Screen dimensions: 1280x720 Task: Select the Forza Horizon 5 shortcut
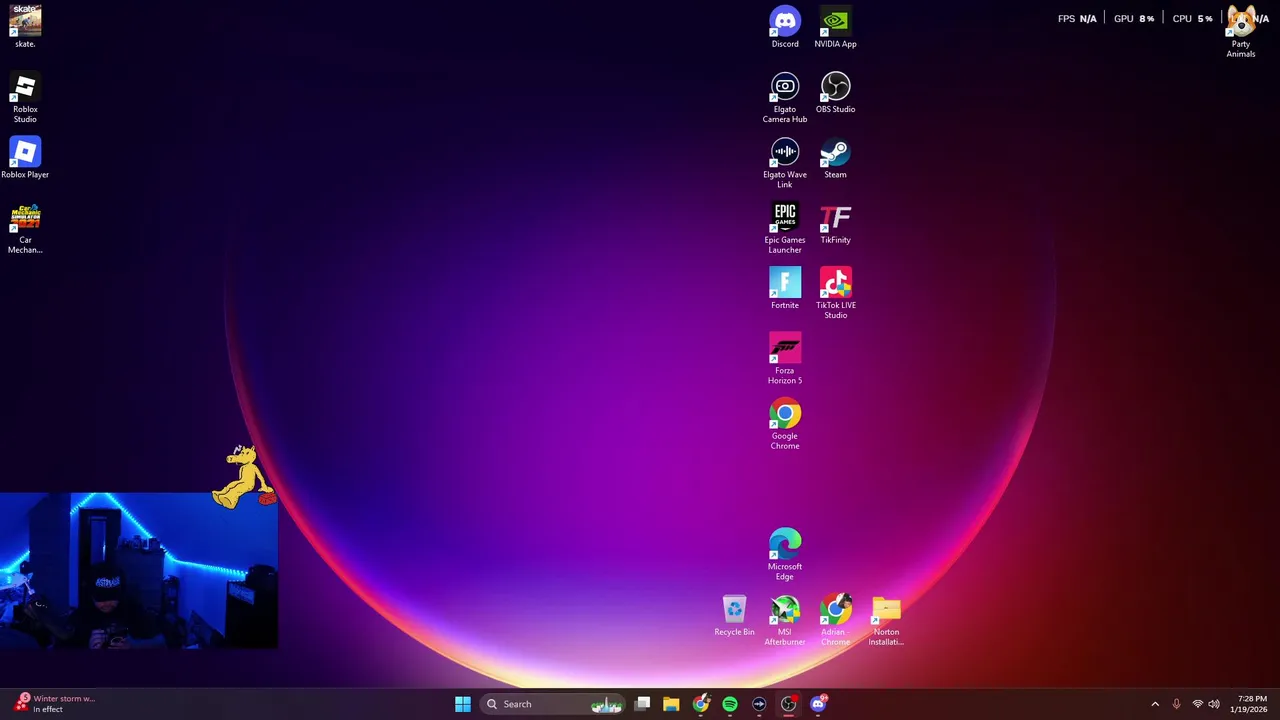click(x=785, y=358)
